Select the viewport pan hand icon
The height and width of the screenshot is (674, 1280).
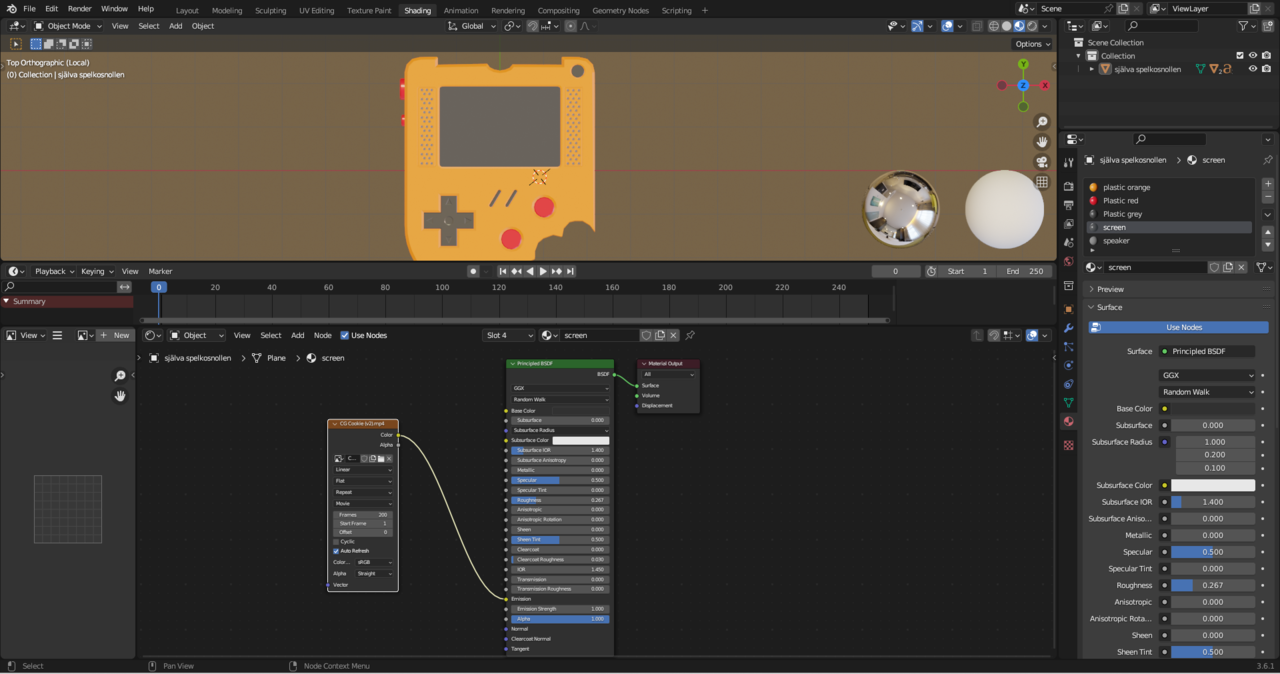coord(1042,142)
